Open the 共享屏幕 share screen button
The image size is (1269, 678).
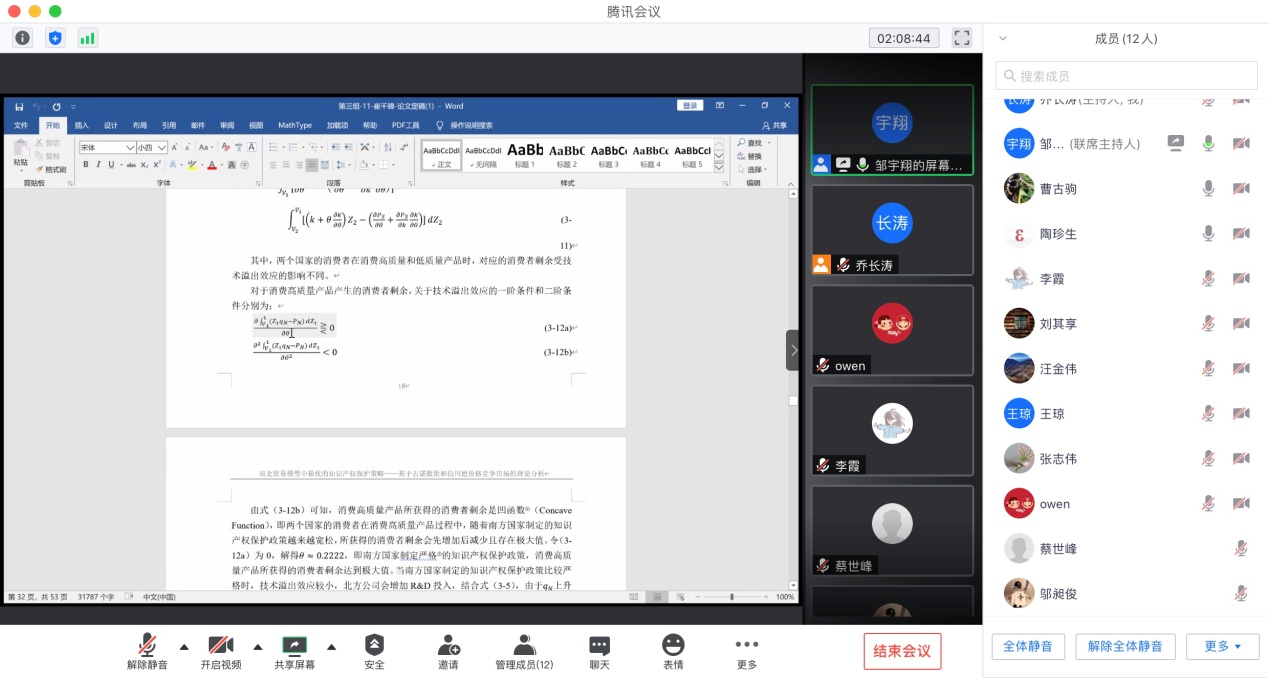tap(295, 652)
